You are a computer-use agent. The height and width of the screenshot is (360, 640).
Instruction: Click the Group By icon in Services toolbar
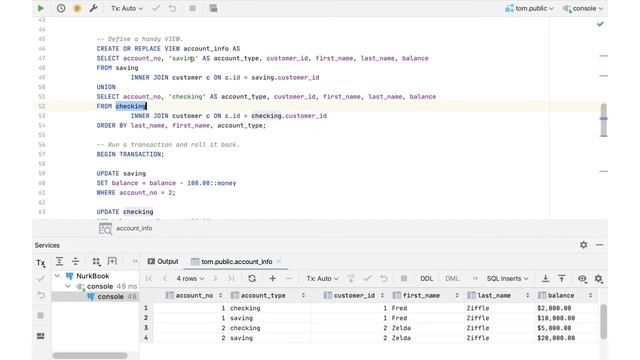(x=96, y=261)
